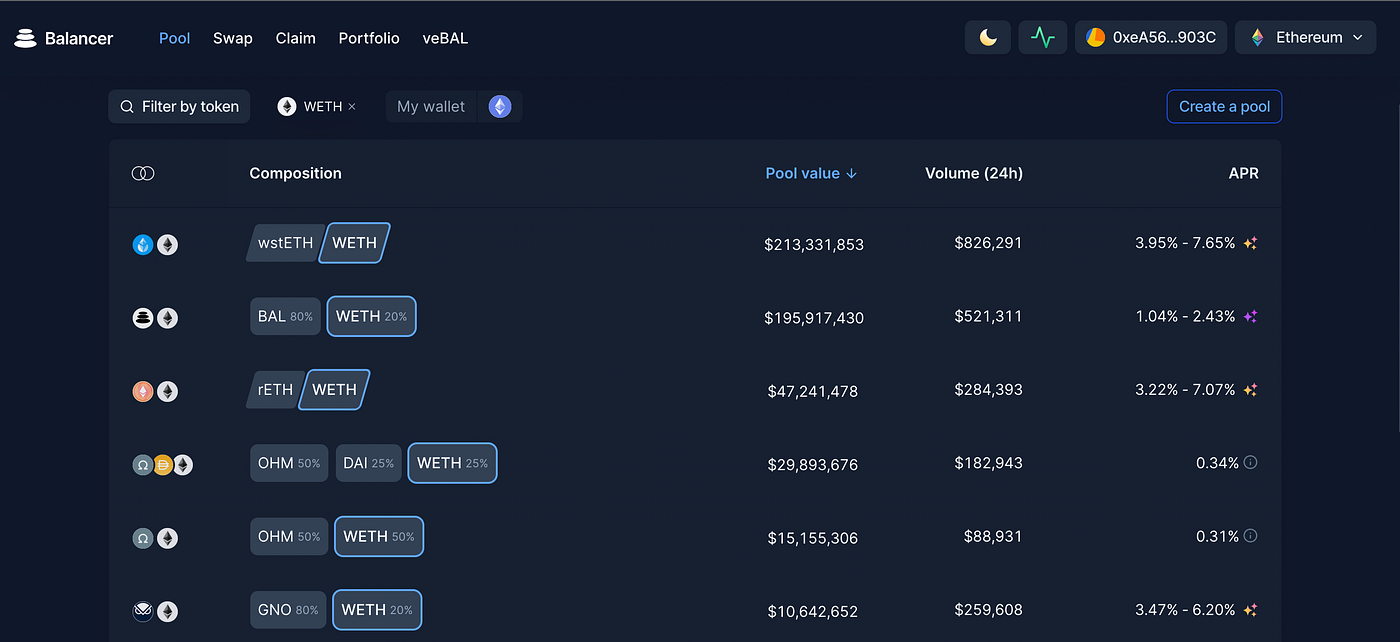This screenshot has width=1400, height=642.
Task: Click the WETH filter token icon
Action: coord(287,106)
